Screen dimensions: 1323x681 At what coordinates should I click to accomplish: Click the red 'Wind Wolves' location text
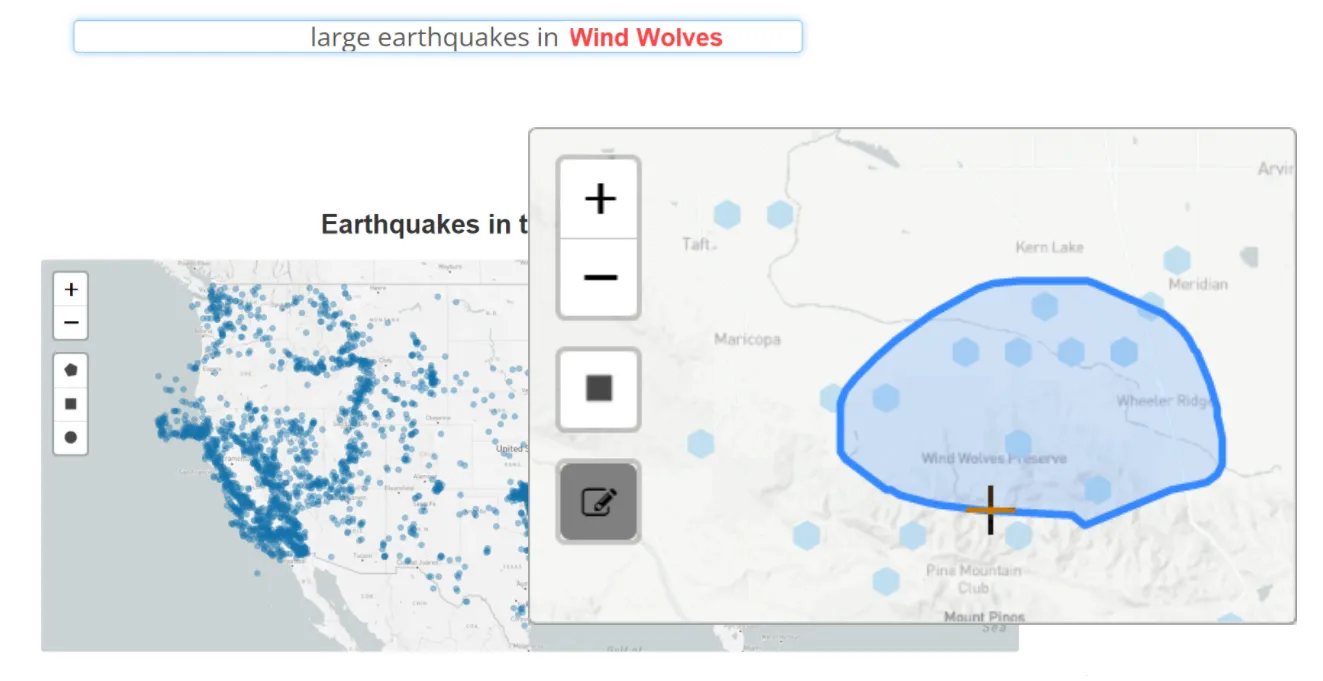coord(646,38)
